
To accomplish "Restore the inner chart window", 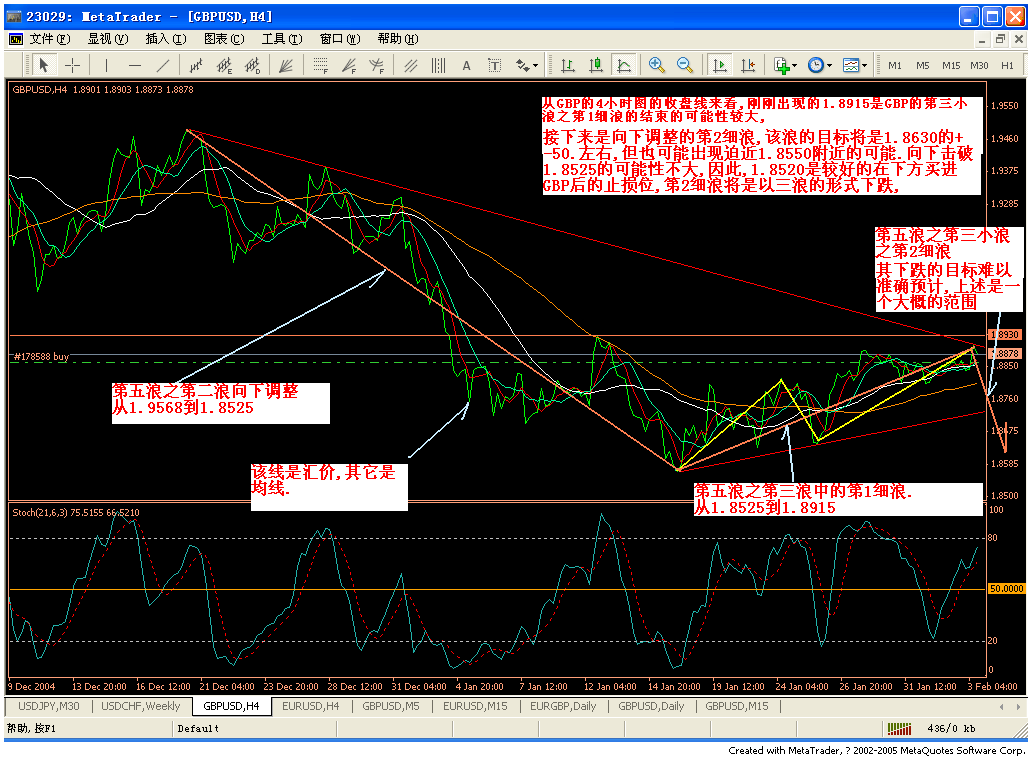I will pos(1000,39).
